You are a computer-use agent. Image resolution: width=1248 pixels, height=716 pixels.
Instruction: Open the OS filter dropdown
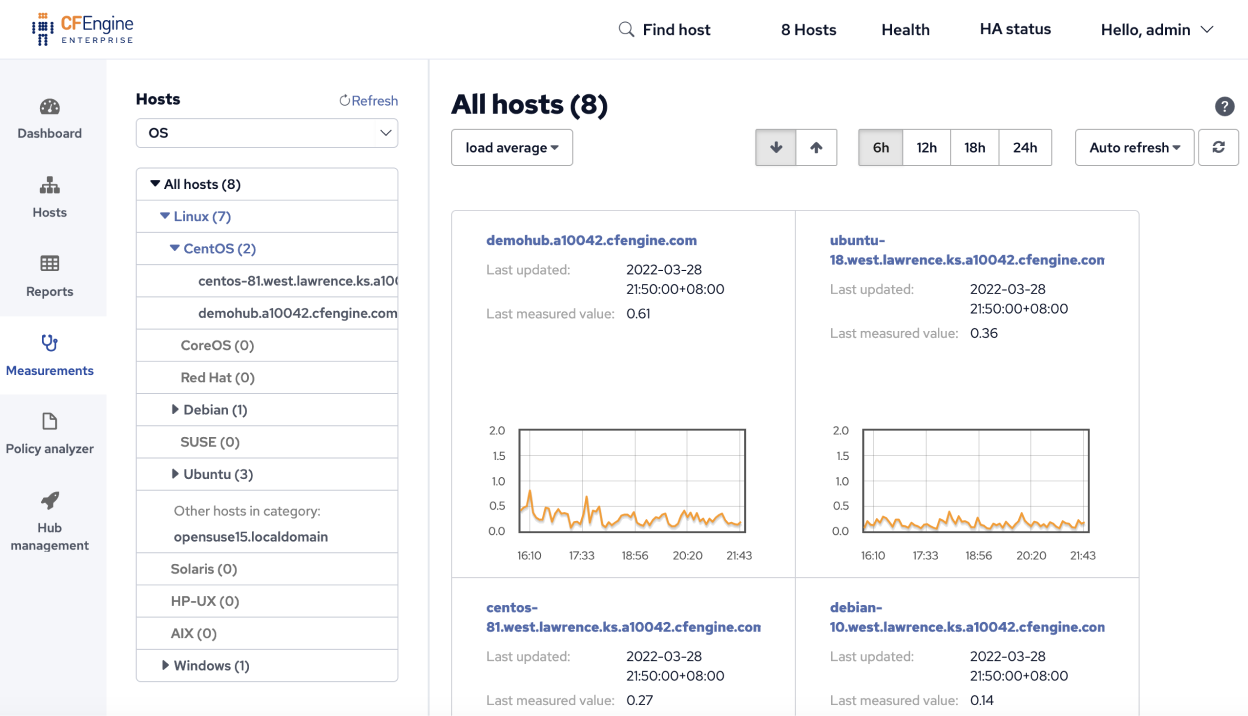(266, 132)
